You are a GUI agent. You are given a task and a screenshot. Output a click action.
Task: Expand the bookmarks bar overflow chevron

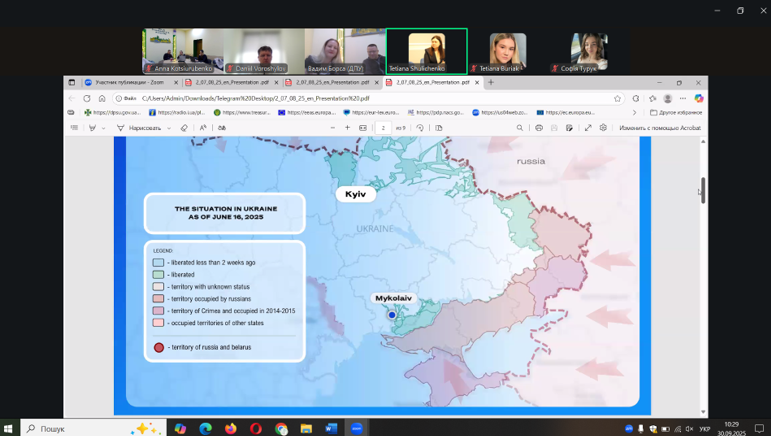click(634, 113)
